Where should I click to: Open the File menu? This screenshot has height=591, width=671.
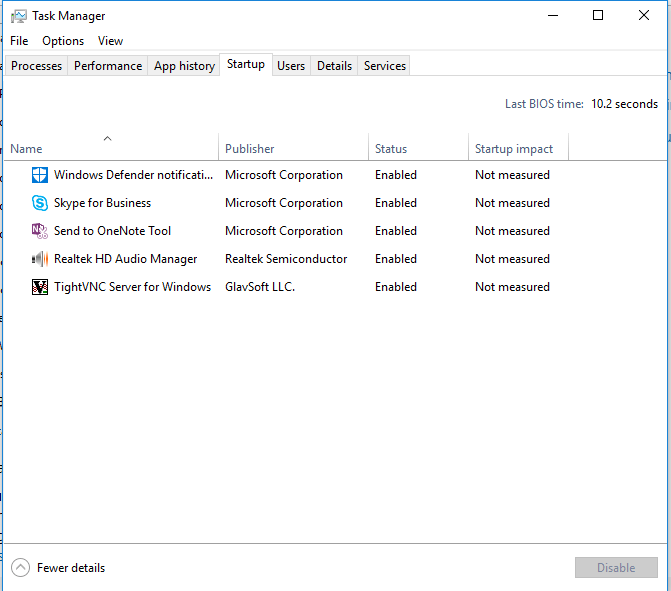[19, 41]
